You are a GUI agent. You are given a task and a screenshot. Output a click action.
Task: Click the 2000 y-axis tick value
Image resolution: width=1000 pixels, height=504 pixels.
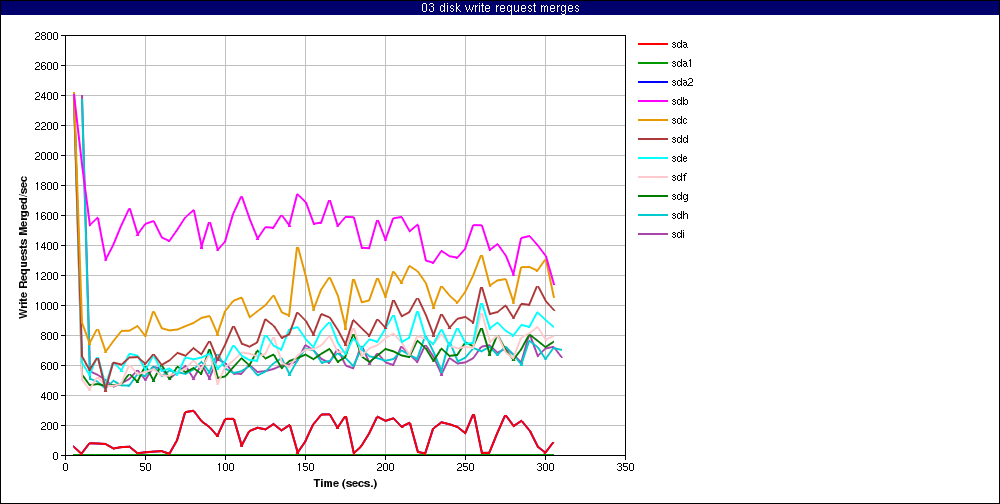(x=48, y=156)
